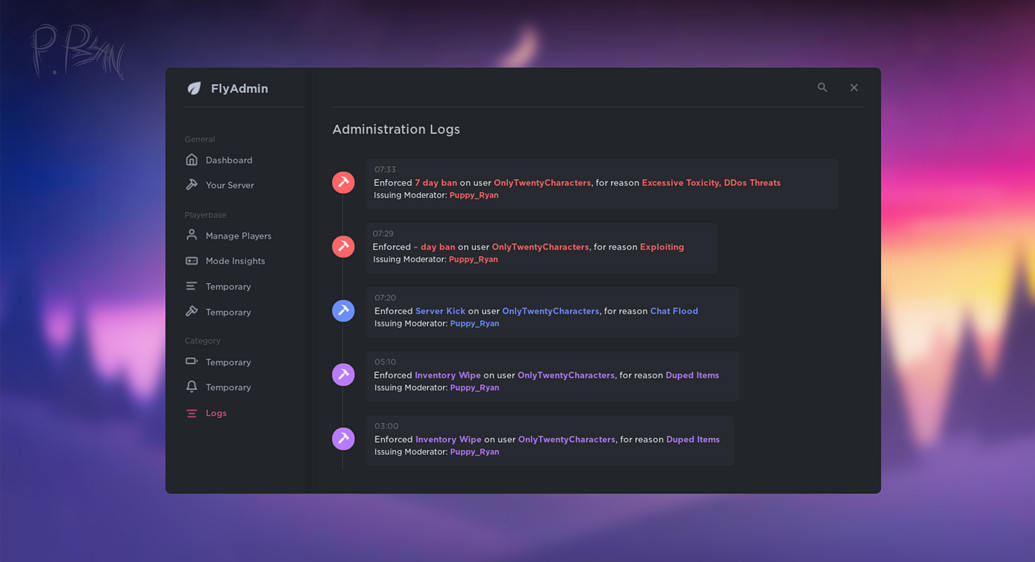1035x562 pixels.
Task: Click Puppy_Ryan moderator in 07:29 entry
Action: (x=473, y=260)
